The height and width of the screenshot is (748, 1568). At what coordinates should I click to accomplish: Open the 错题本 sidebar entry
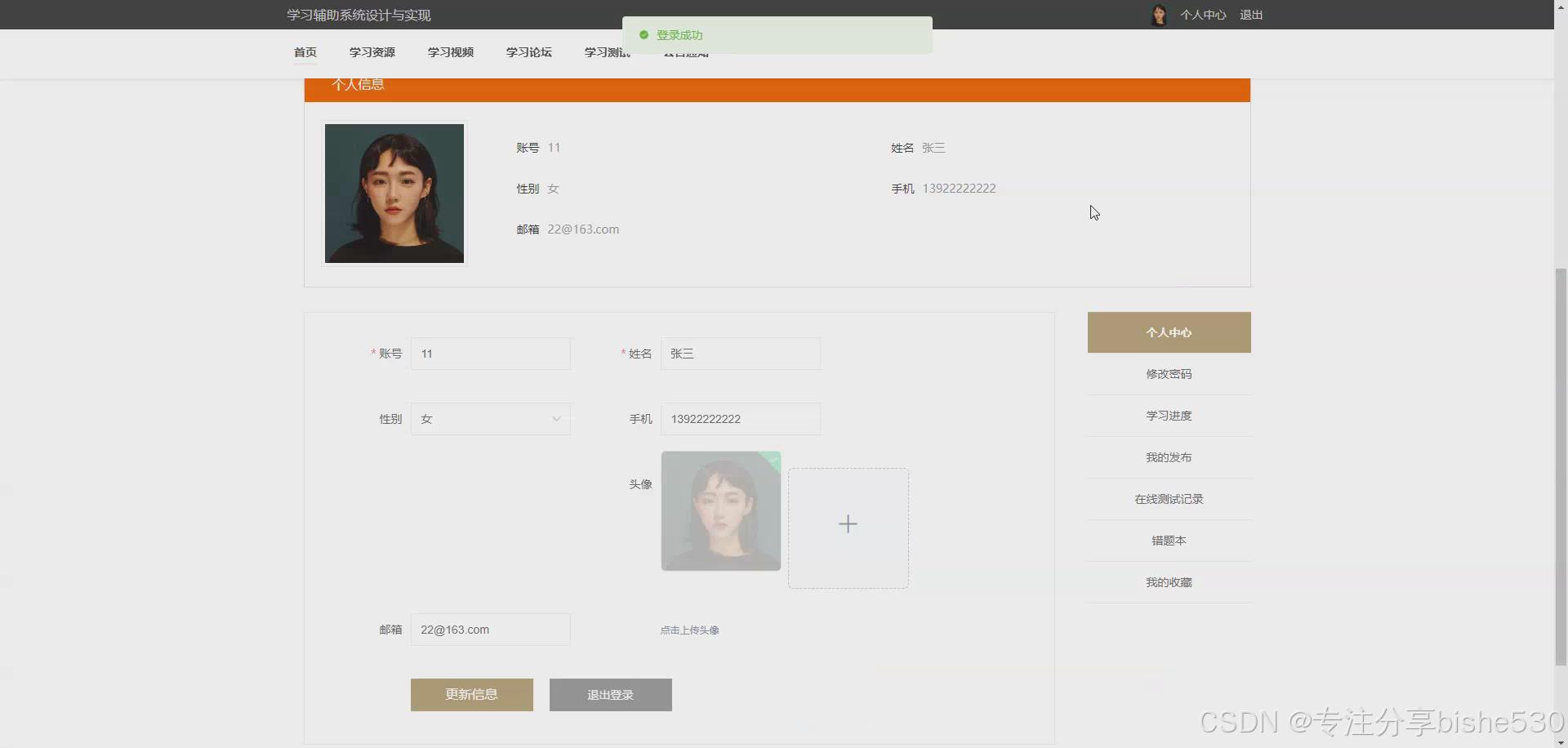(x=1169, y=540)
